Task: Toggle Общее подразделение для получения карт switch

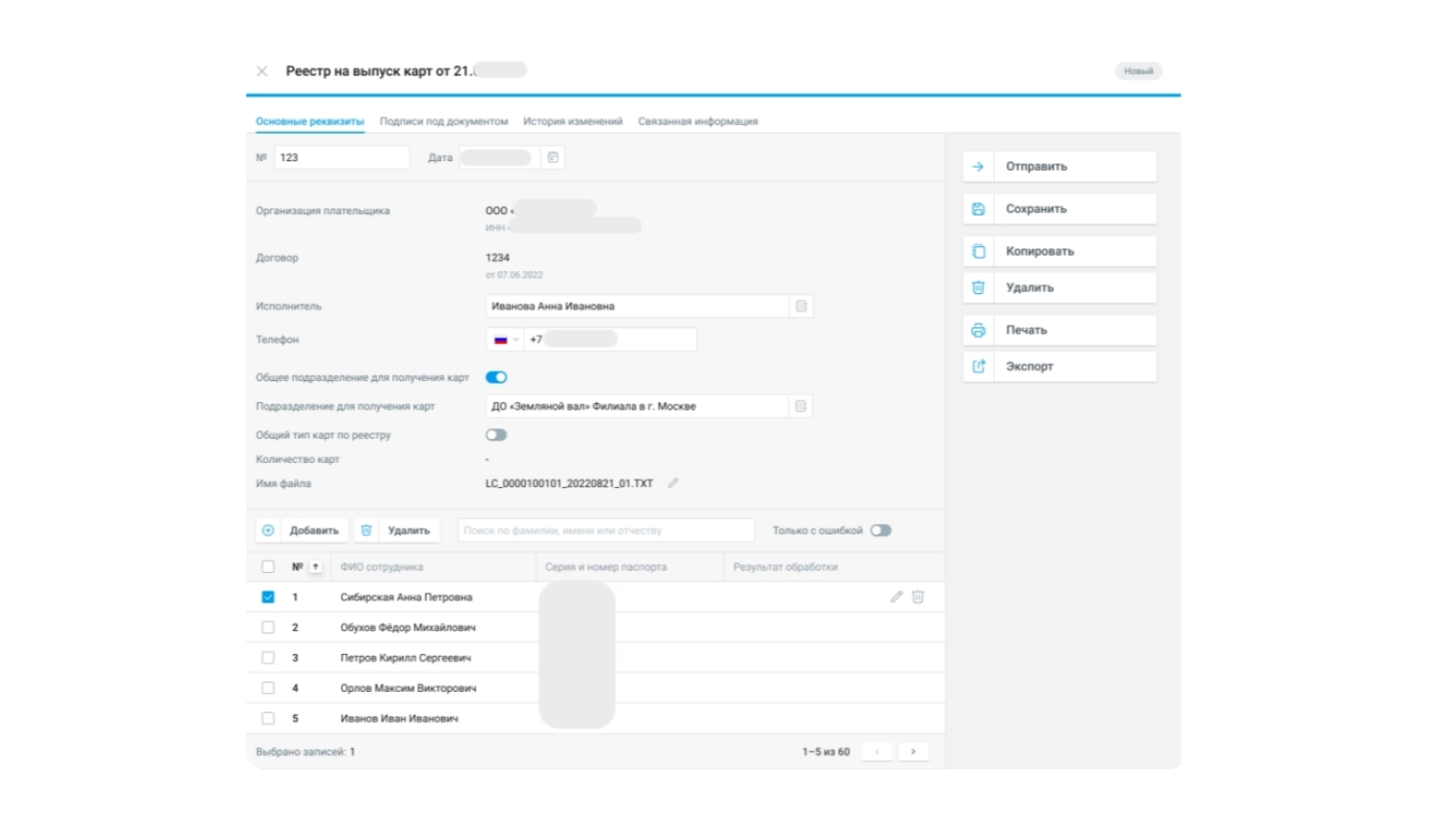Action: [x=496, y=377]
